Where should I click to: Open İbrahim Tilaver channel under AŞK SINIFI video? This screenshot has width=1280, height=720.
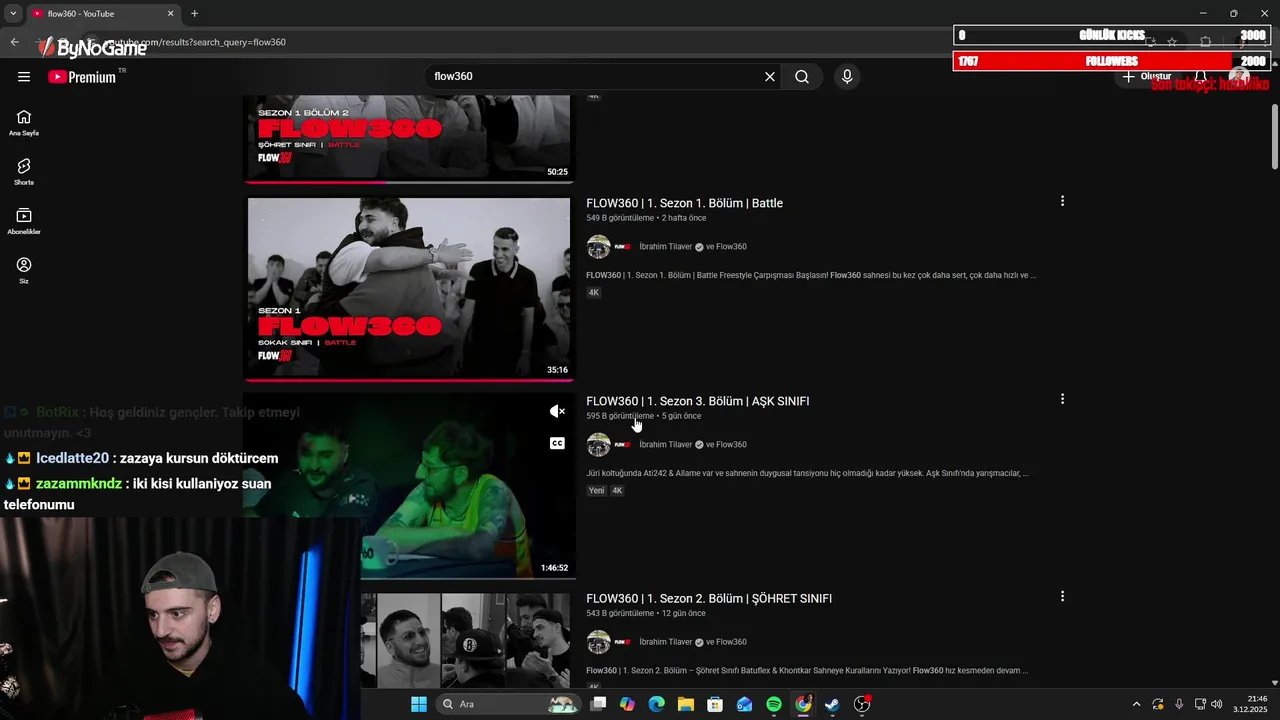coord(666,445)
